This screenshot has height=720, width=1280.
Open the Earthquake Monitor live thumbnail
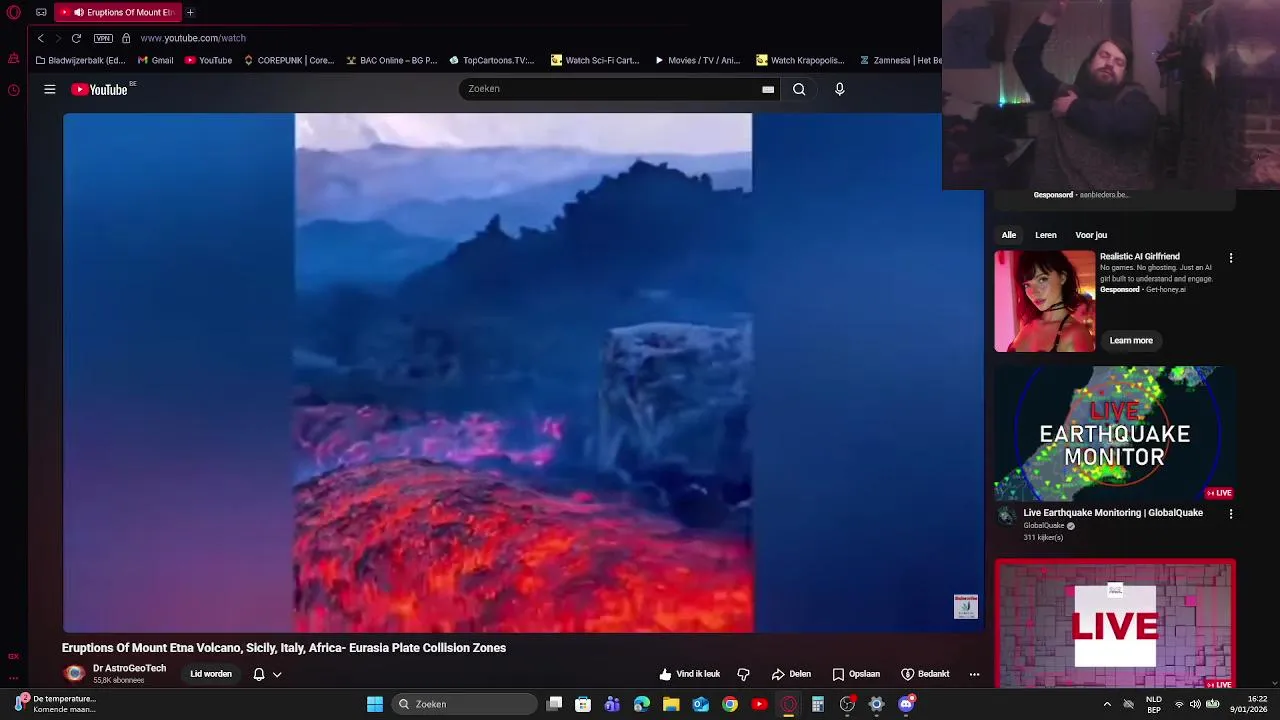(x=1115, y=434)
